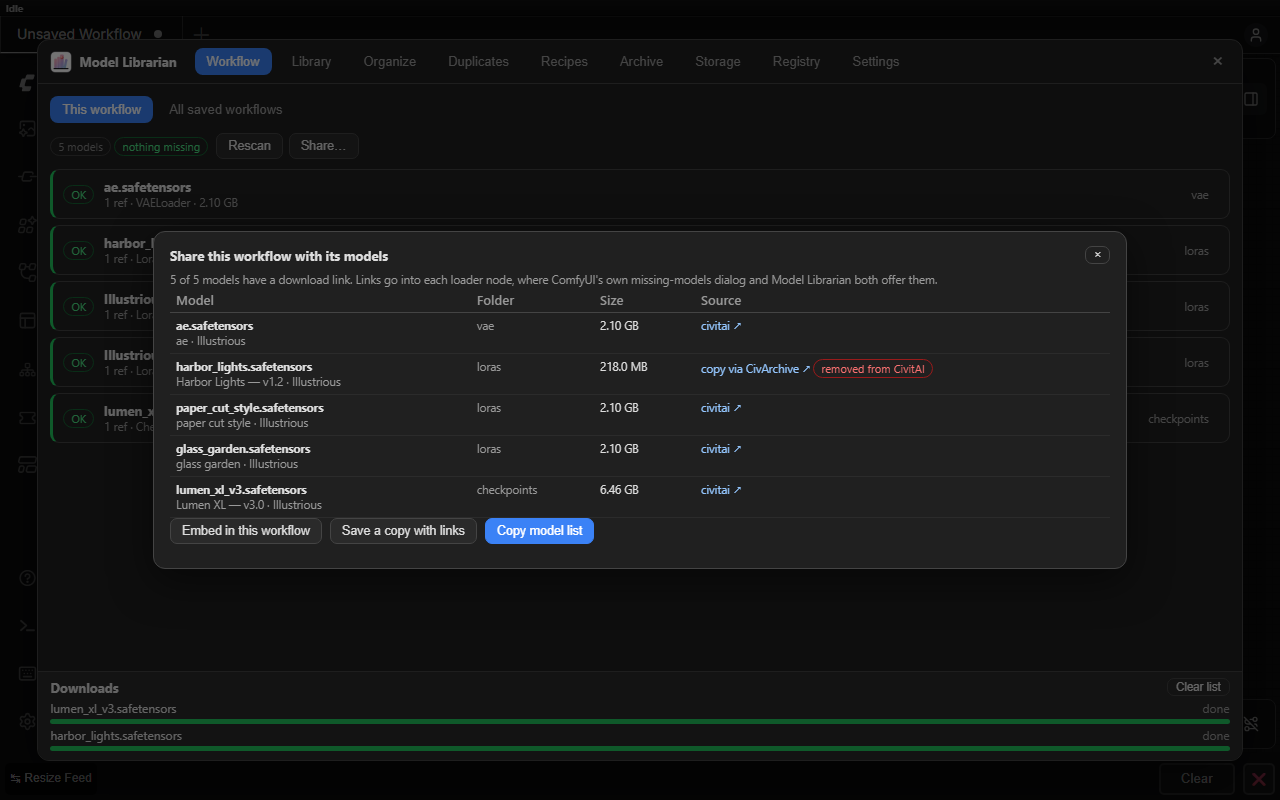Select the Archive tab
Image resolution: width=1280 pixels, height=800 pixels.
point(641,62)
